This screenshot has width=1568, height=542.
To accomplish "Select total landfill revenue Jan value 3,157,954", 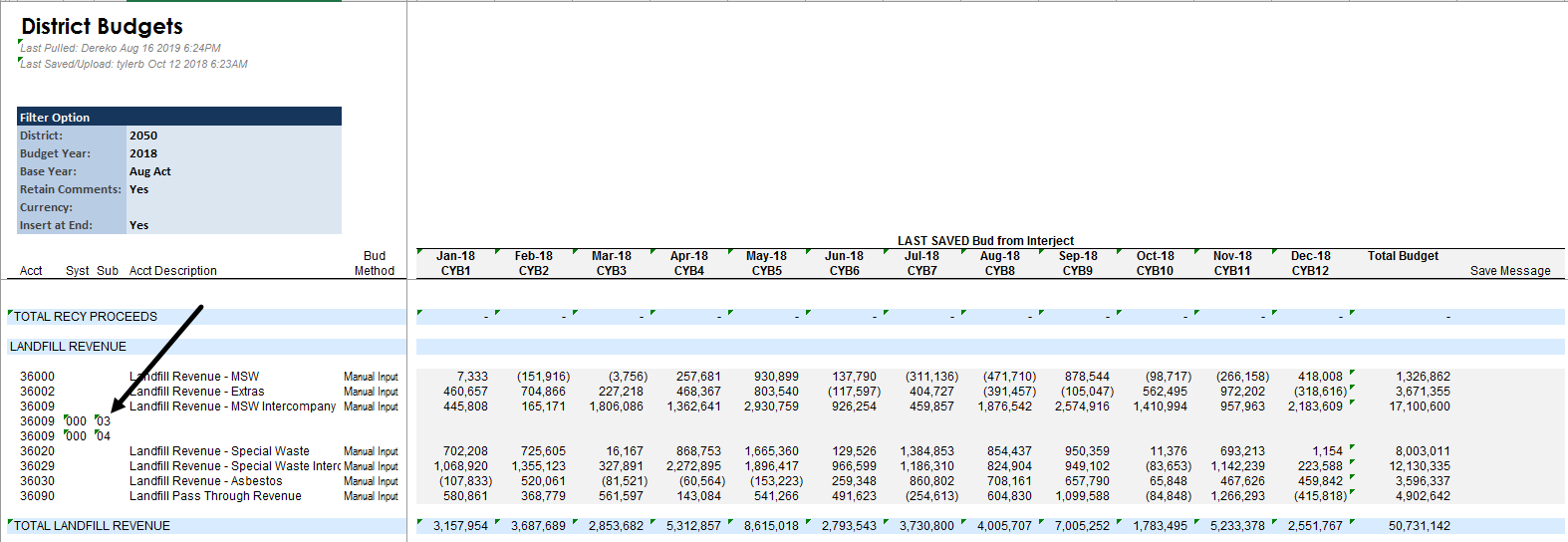I will tap(460, 526).
